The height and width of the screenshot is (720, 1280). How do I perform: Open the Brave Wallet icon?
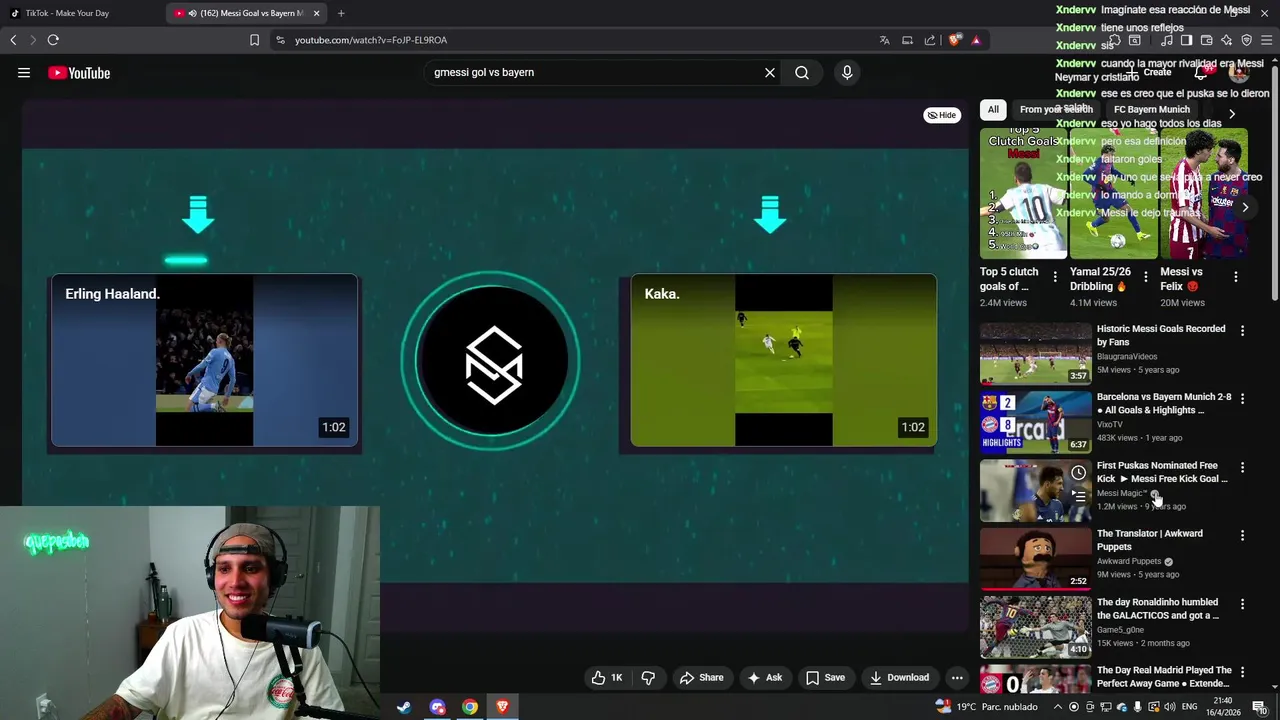click(1206, 40)
